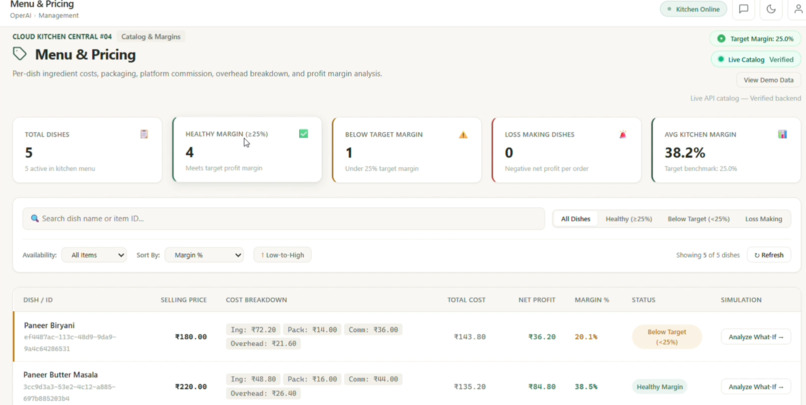Click the ₹180.00 selling price
The width and height of the screenshot is (806, 405).
pyautogui.click(x=191, y=337)
